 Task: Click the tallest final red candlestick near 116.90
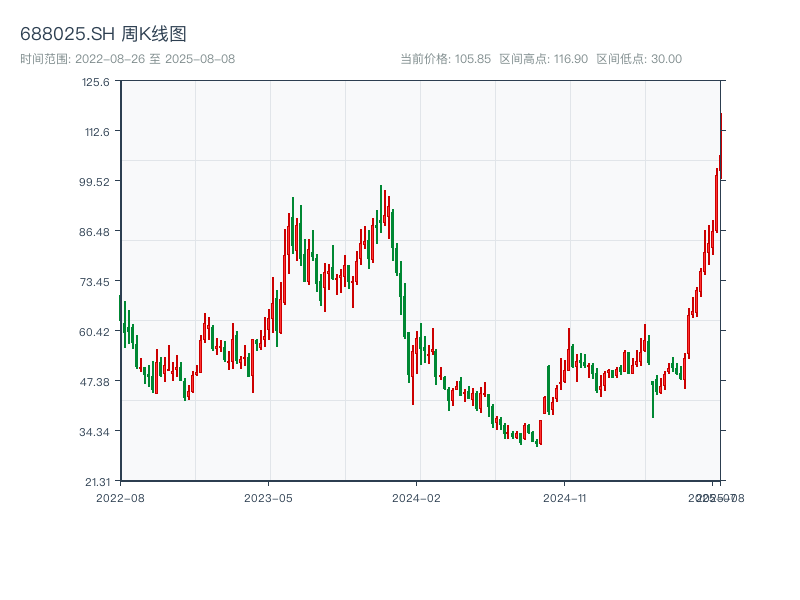pyautogui.click(x=721, y=146)
